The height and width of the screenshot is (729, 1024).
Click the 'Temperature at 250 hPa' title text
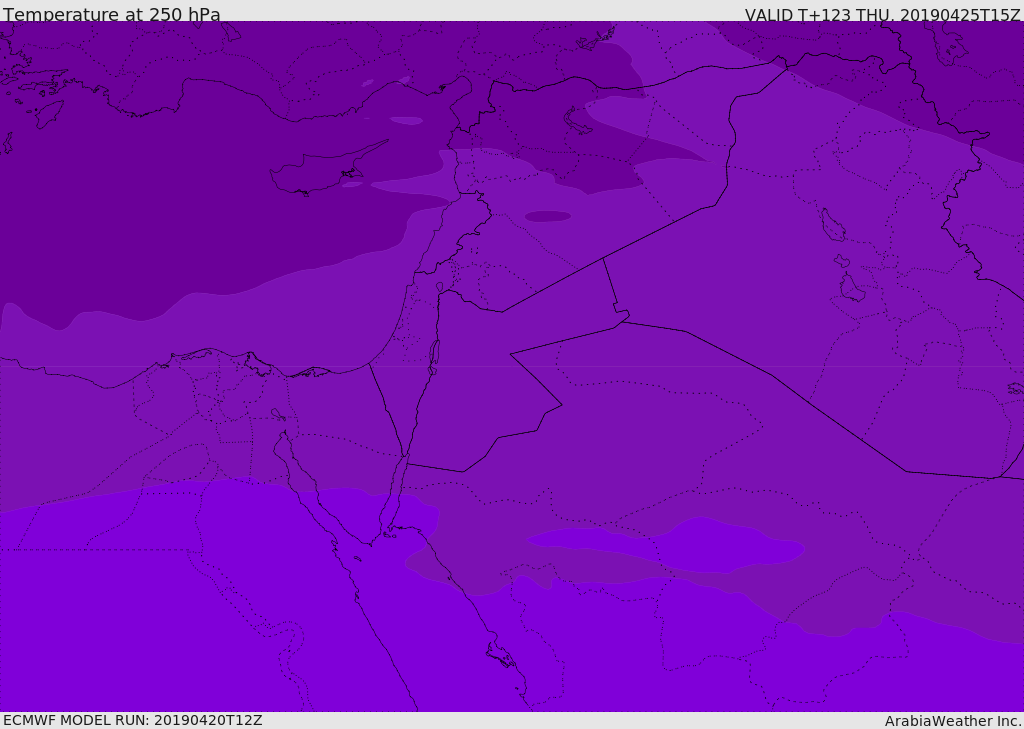tap(112, 14)
